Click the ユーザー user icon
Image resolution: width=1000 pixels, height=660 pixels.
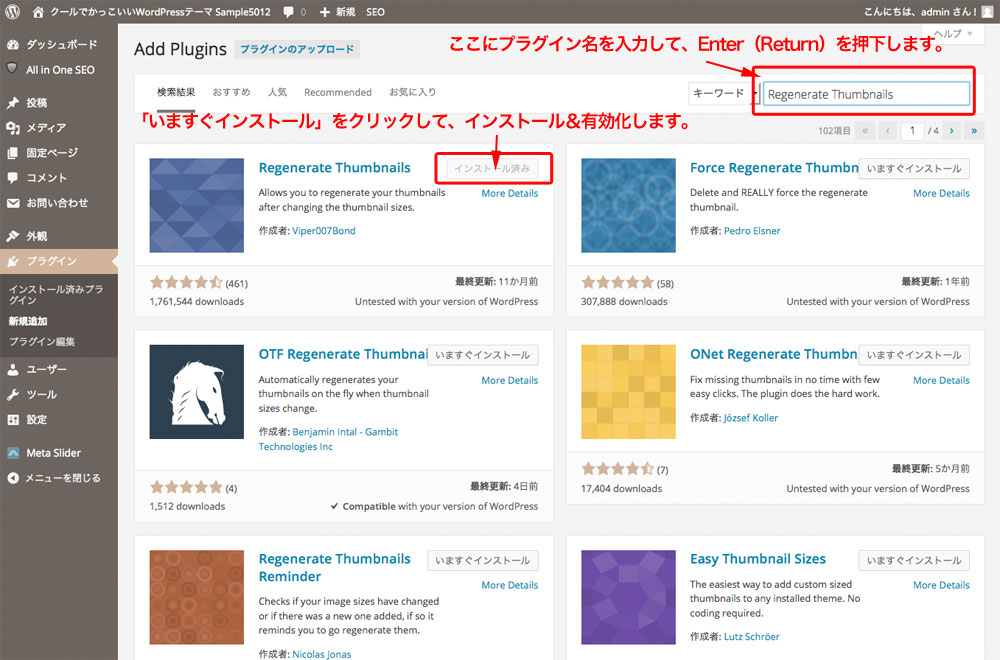pyautogui.click(x=13, y=369)
